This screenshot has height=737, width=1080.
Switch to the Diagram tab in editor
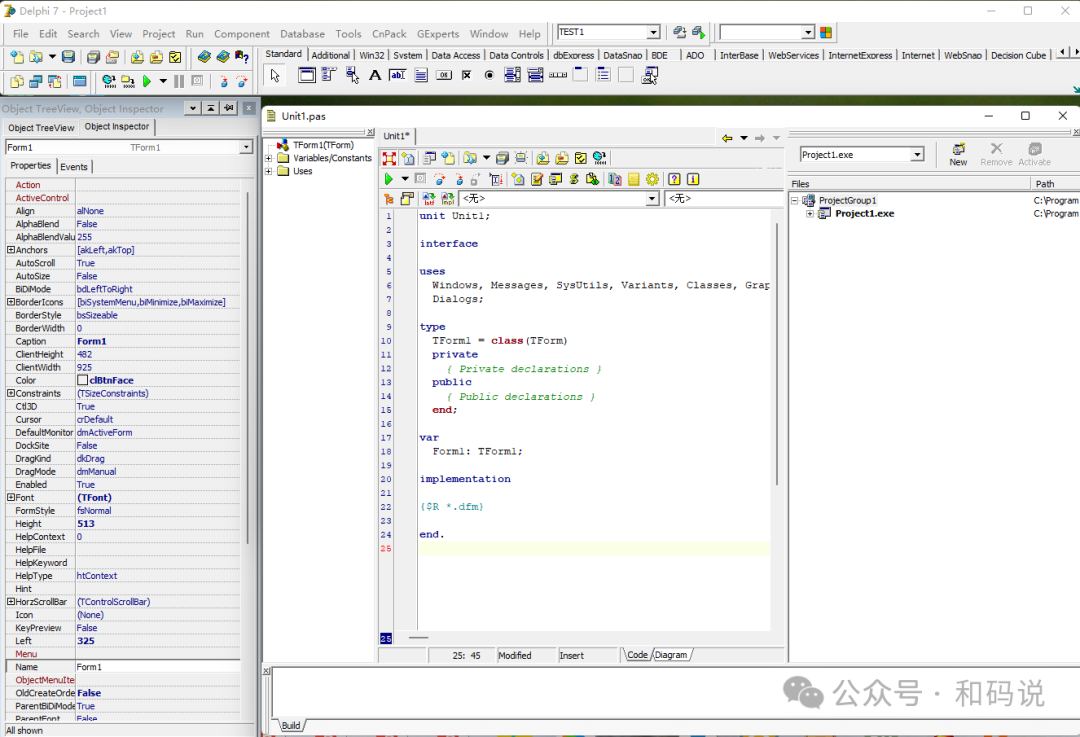point(671,655)
